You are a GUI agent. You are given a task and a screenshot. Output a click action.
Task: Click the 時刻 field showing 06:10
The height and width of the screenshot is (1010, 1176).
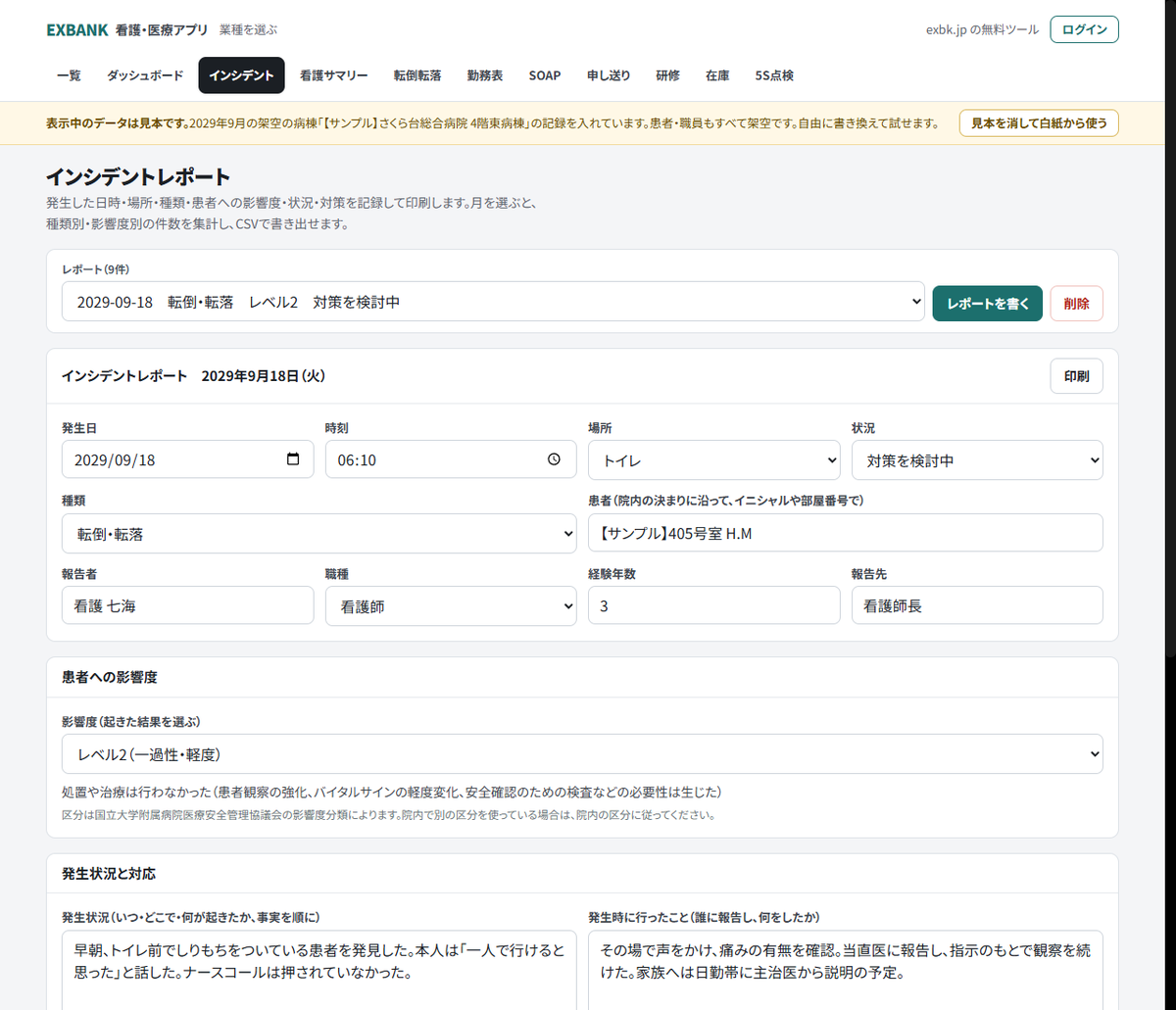pos(451,459)
